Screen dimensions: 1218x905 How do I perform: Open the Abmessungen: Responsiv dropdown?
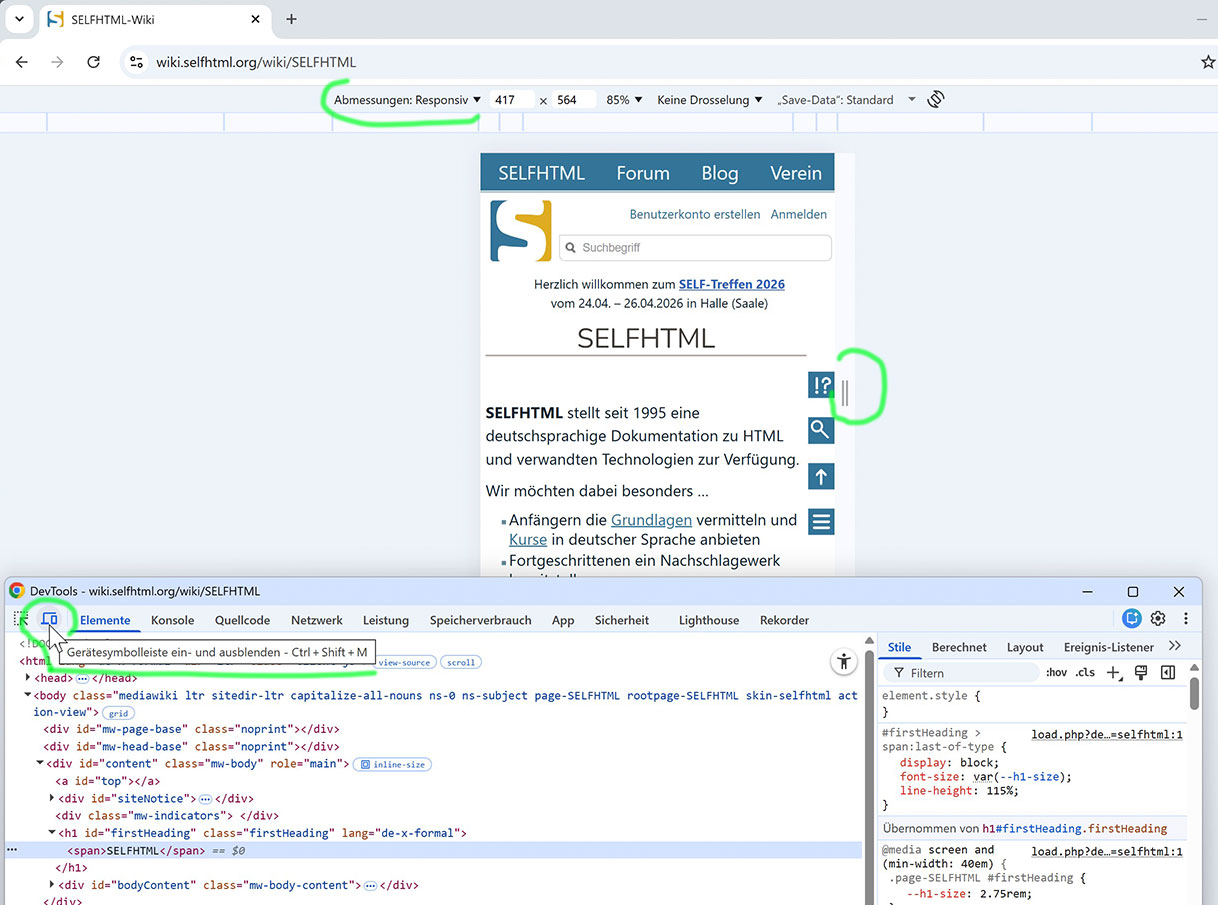(406, 99)
